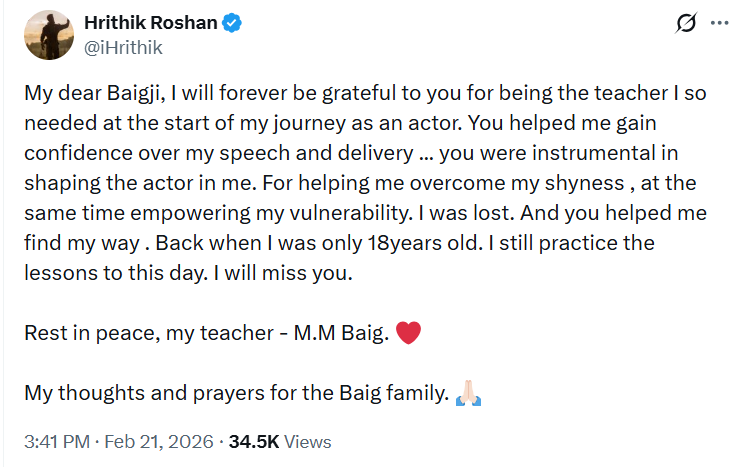The width and height of the screenshot is (752, 467).
Task: Open Hrithik Roshan's profile picture
Action: pyautogui.click(x=46, y=35)
